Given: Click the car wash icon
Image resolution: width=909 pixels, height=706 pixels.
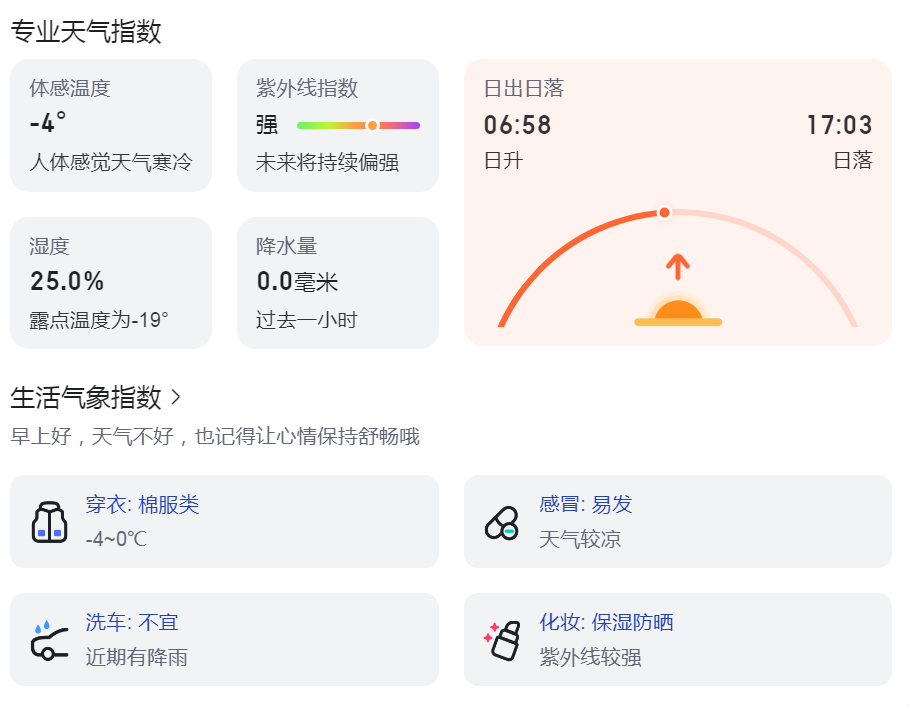Looking at the screenshot, I should (49, 641).
